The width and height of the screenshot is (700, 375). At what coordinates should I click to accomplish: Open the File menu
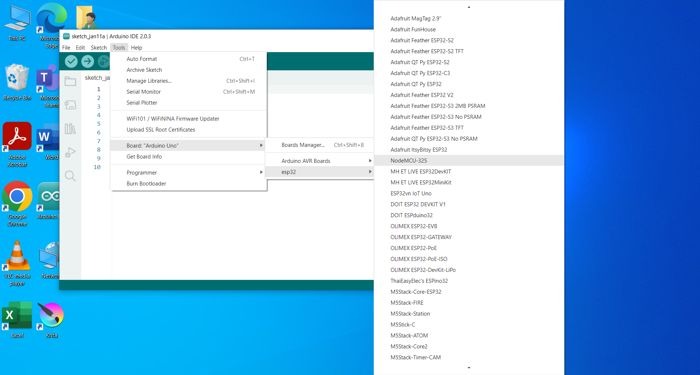pyautogui.click(x=66, y=47)
